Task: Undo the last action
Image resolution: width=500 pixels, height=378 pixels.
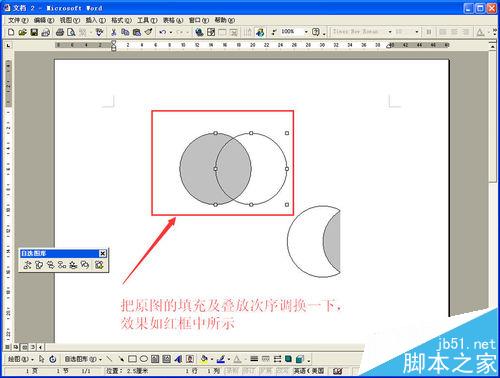Action: click(x=162, y=32)
